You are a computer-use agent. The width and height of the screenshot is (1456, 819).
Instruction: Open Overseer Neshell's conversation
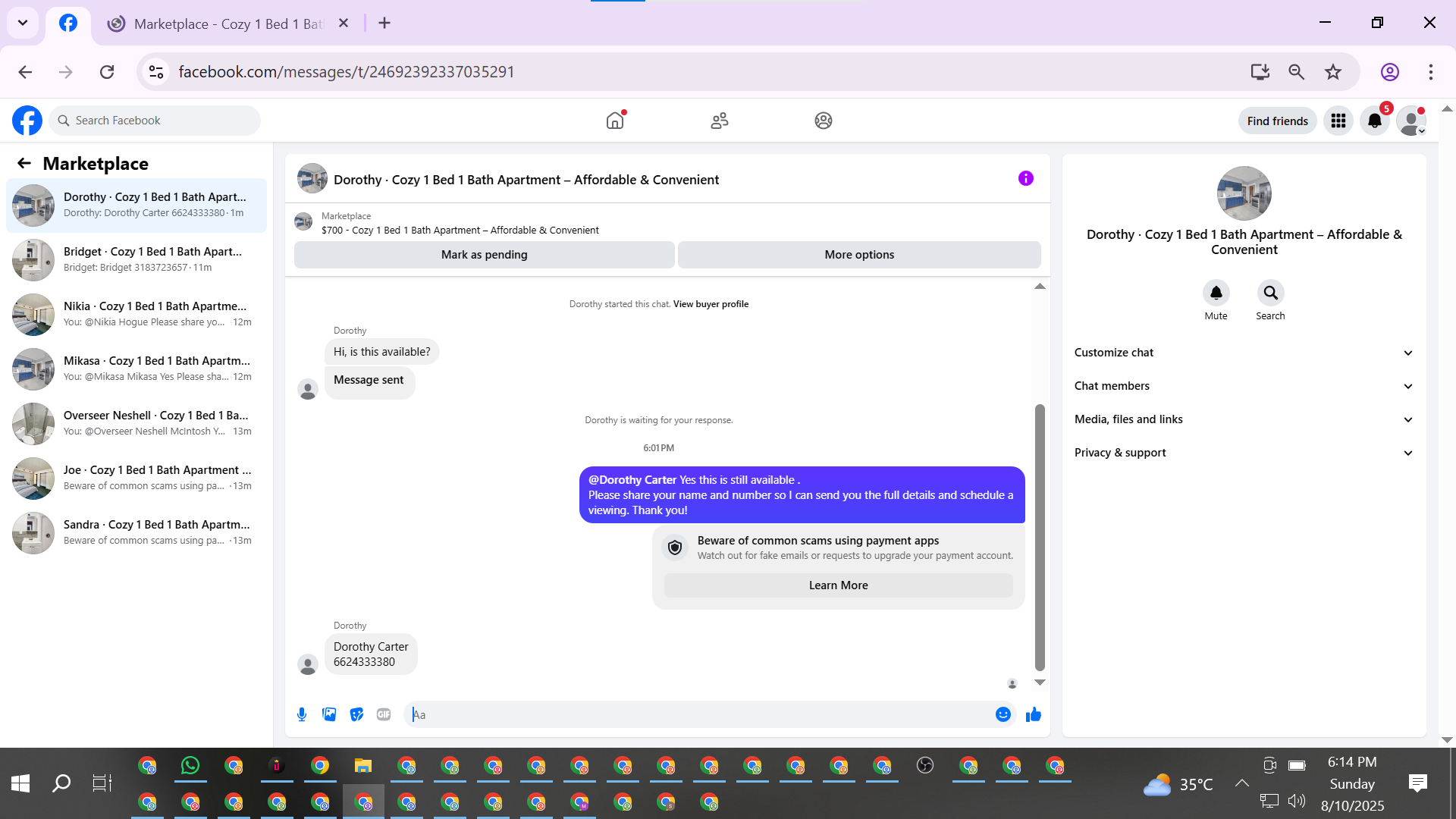(x=136, y=423)
